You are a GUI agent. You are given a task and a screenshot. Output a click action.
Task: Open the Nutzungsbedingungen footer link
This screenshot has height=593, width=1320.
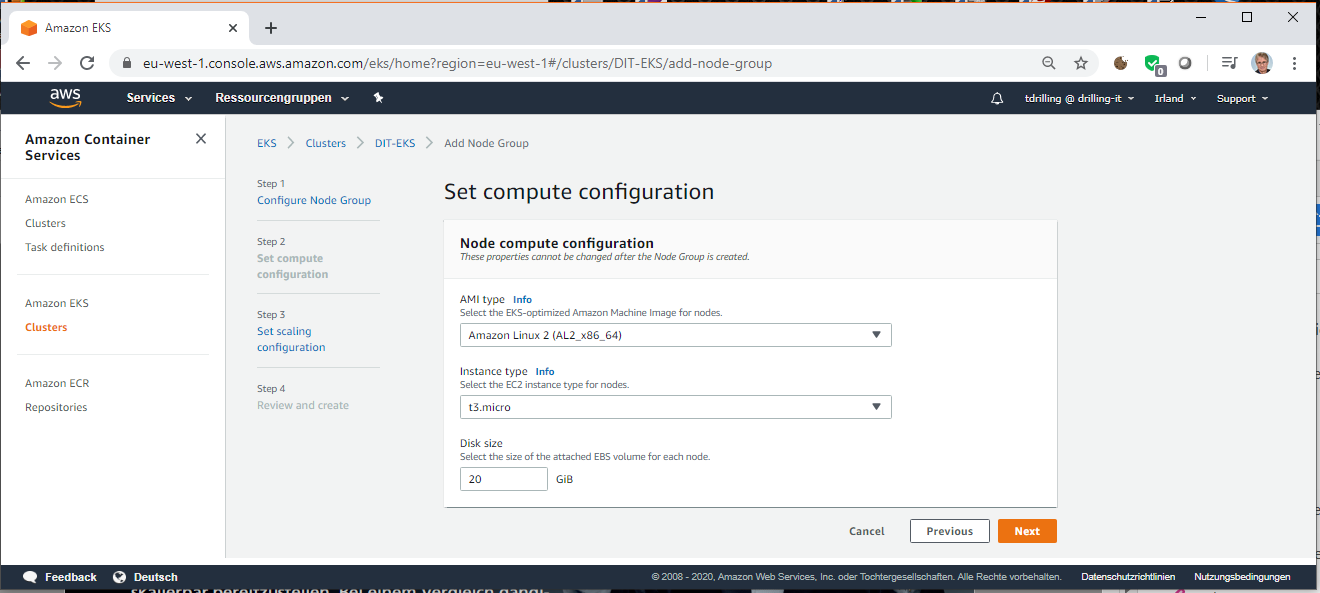click(x=1242, y=577)
